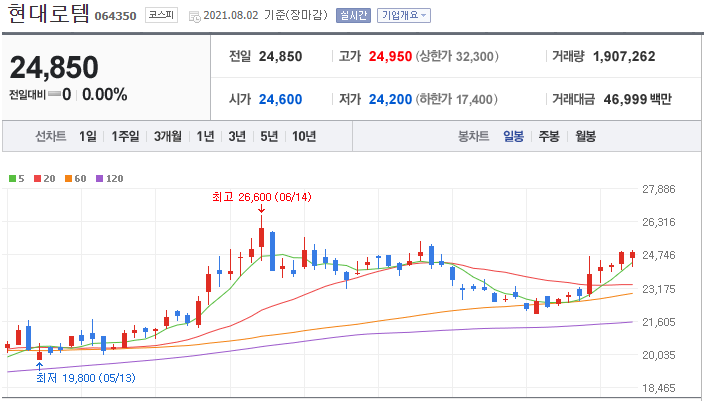Select the 3개월 line chart tab
Viewport: 704px width, 401px height.
[167, 136]
